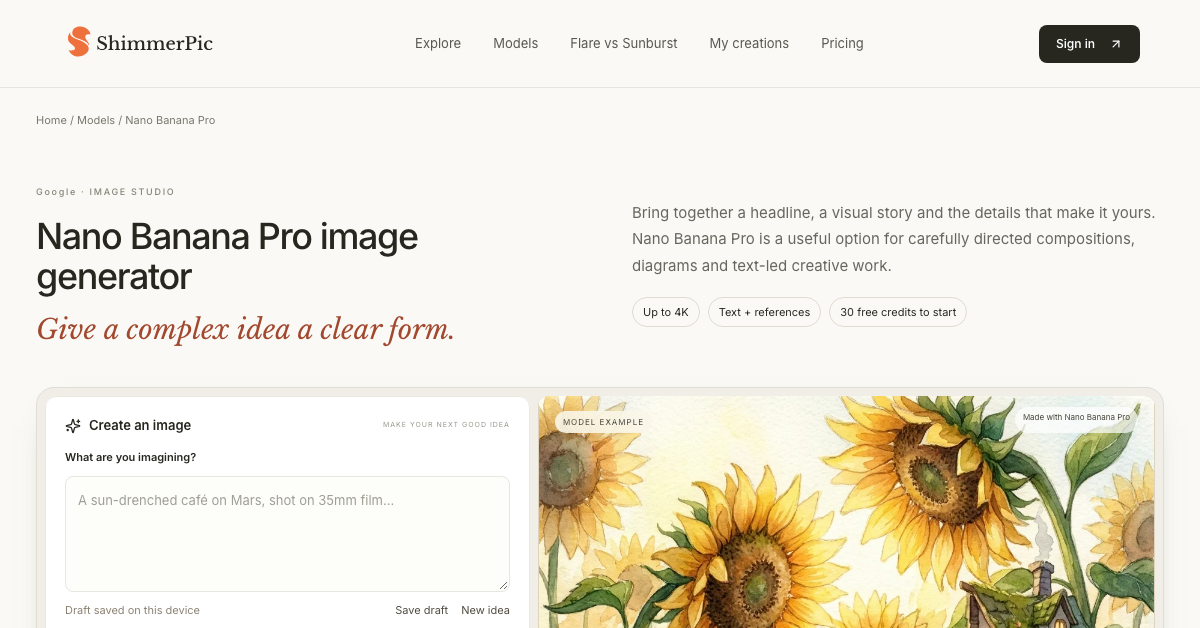Click the Made with Nano Banana Pro badge

[x=1076, y=417]
